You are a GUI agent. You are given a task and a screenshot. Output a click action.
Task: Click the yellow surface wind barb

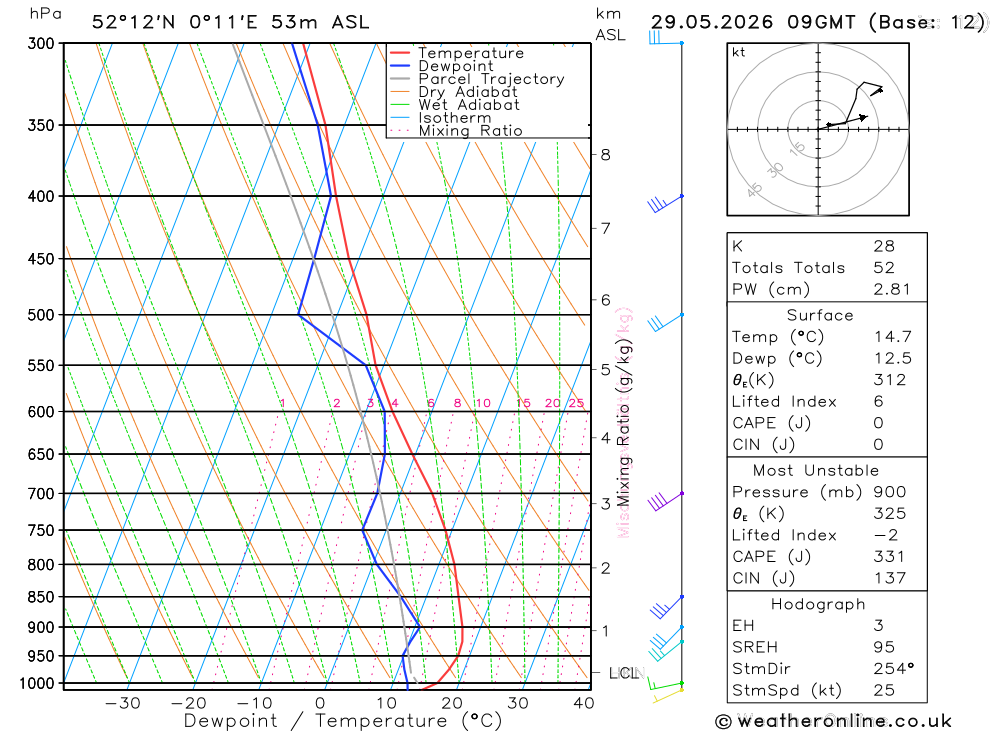[x=667, y=695]
